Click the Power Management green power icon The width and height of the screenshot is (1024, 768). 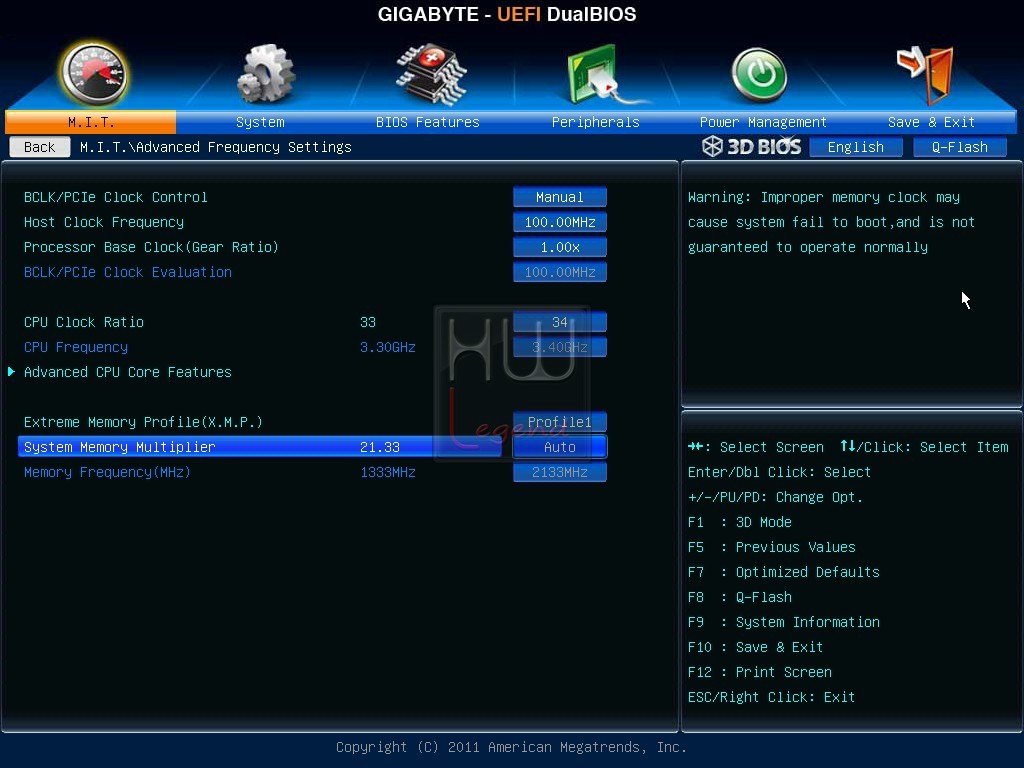[x=759, y=74]
